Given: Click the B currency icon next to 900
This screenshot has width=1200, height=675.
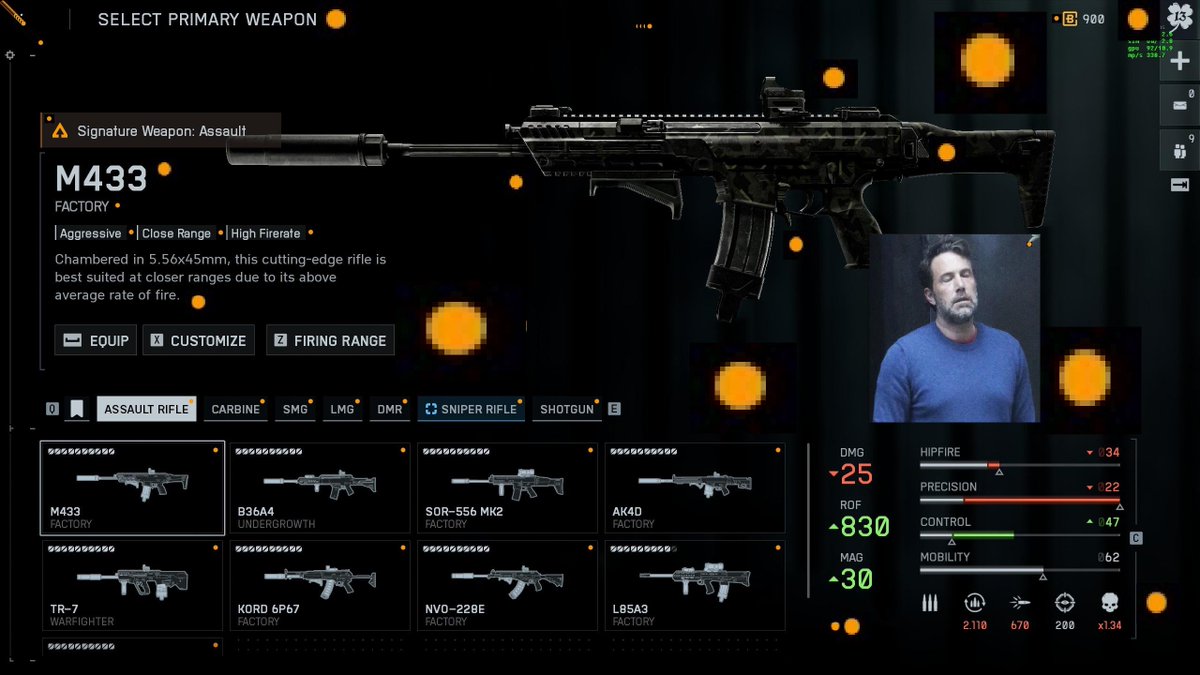Looking at the screenshot, I should pyautogui.click(x=1069, y=18).
